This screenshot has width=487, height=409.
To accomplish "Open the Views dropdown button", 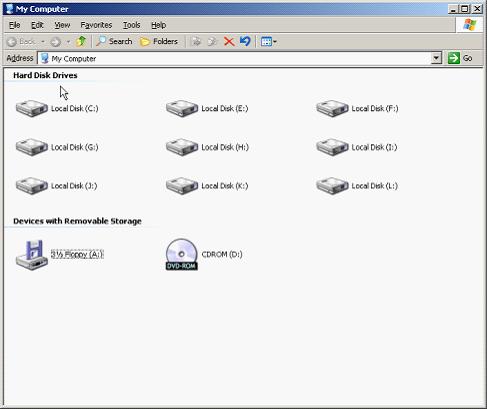I will pyautogui.click(x=269, y=42).
